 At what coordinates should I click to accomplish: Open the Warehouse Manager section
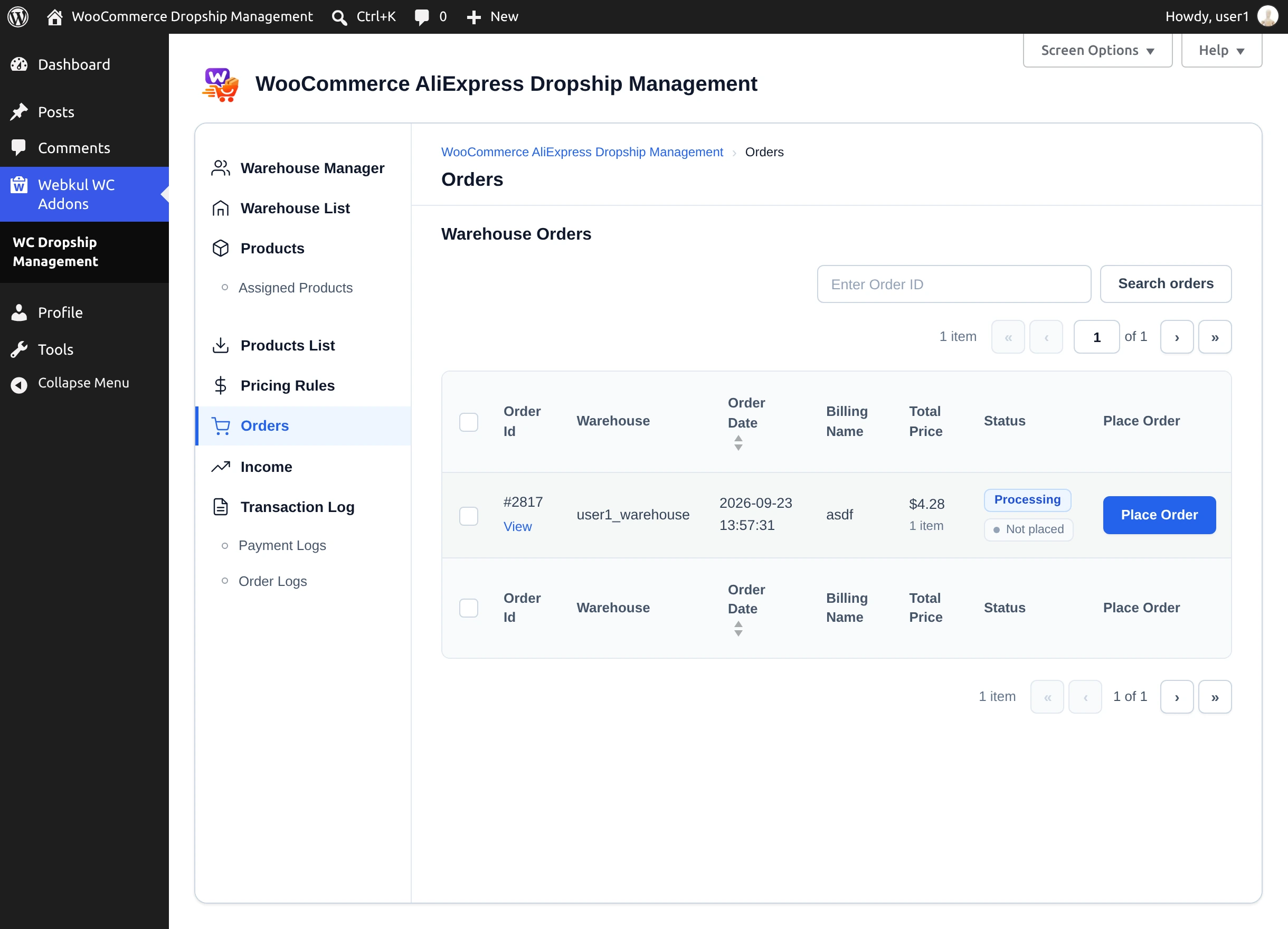tap(303, 168)
